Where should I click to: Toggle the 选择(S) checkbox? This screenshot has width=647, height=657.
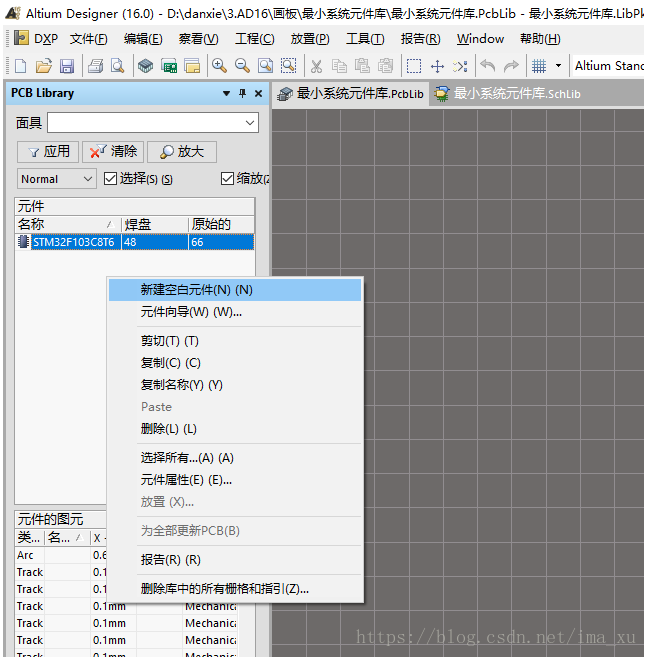point(111,179)
